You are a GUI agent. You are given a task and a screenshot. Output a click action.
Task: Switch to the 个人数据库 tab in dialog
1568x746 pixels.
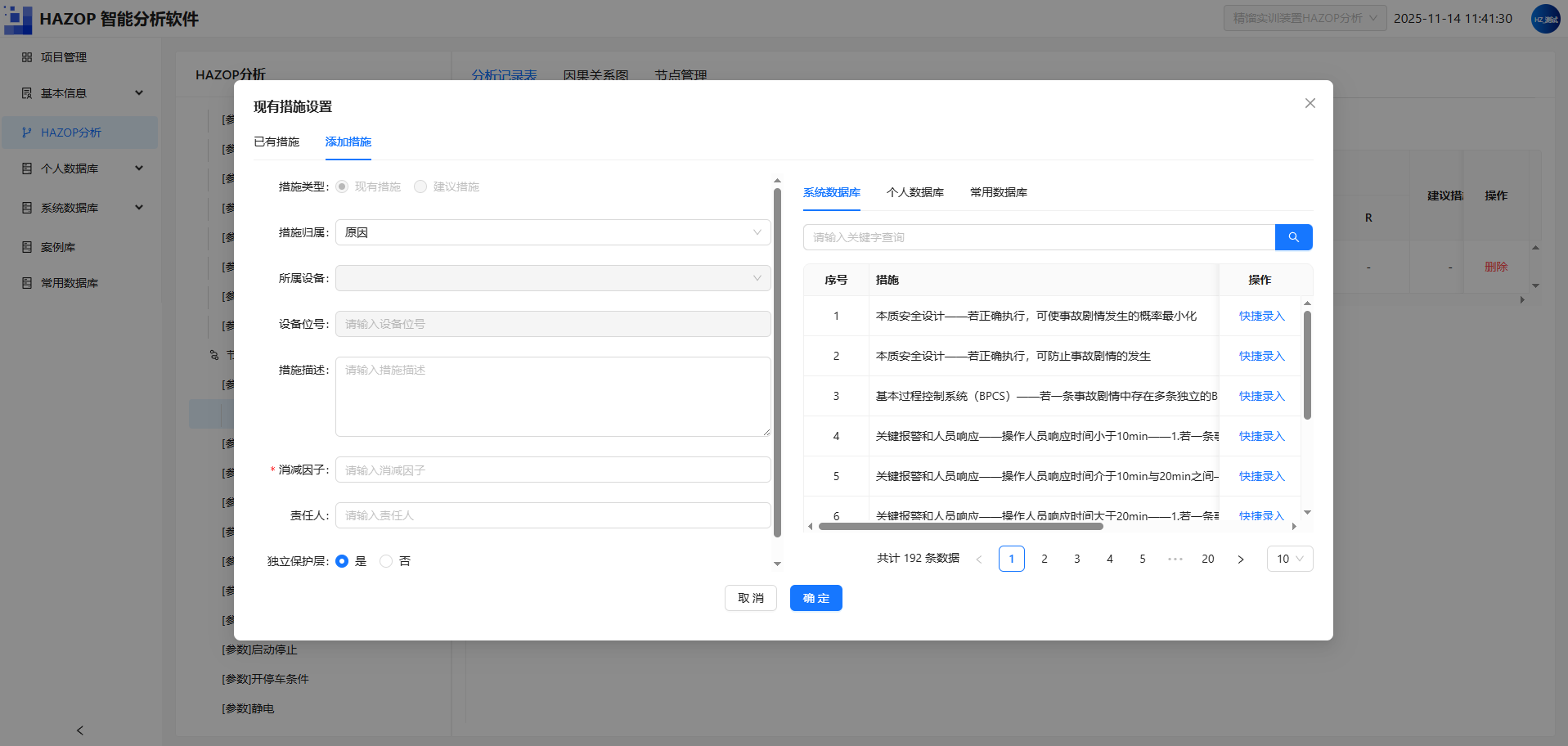pos(915,192)
